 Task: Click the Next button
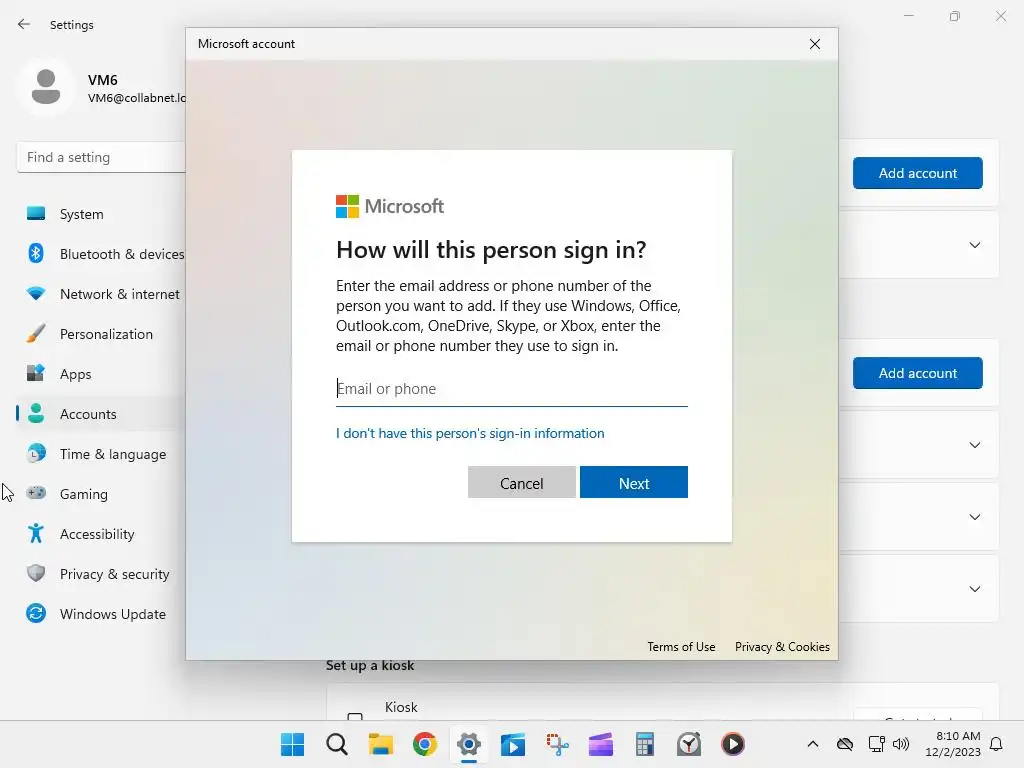(x=633, y=483)
